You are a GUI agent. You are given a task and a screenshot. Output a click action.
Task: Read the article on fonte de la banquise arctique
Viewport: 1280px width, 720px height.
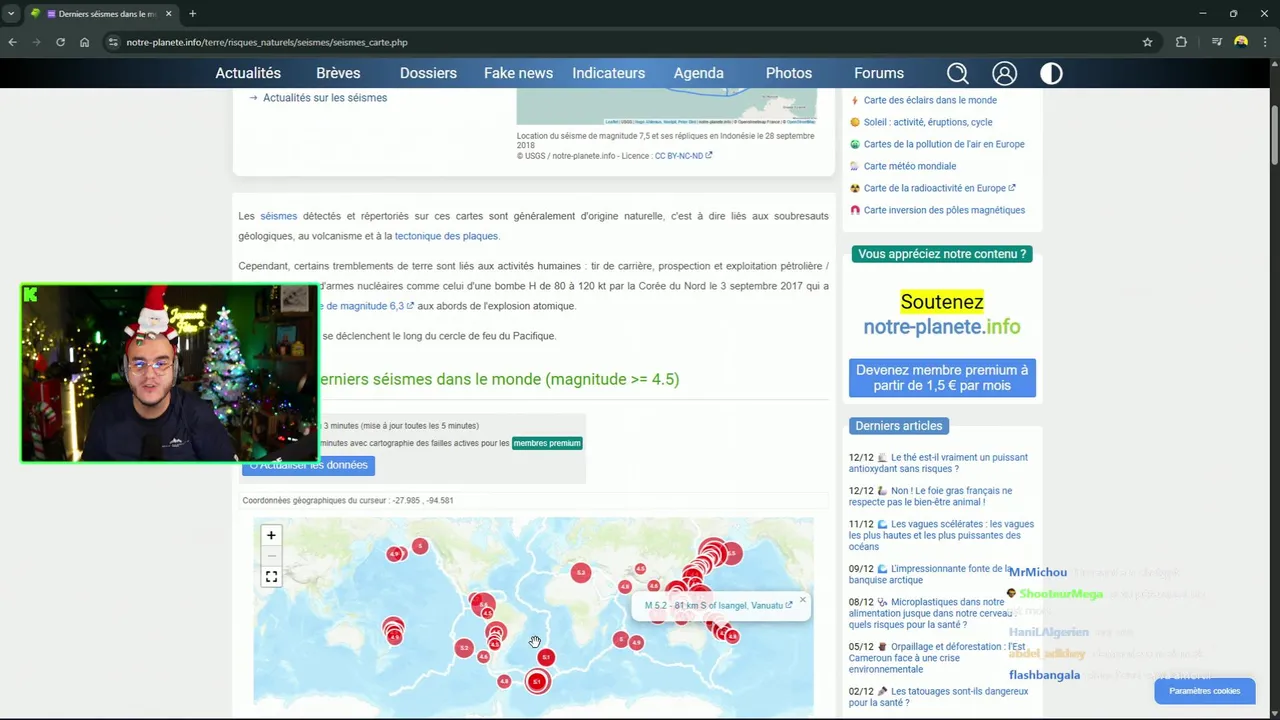[930, 574]
